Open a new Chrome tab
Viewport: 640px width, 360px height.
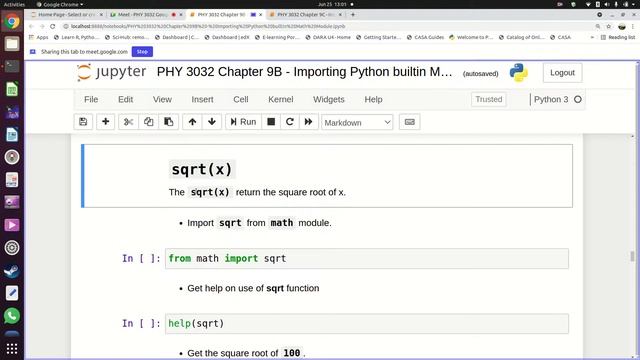click(x=353, y=15)
